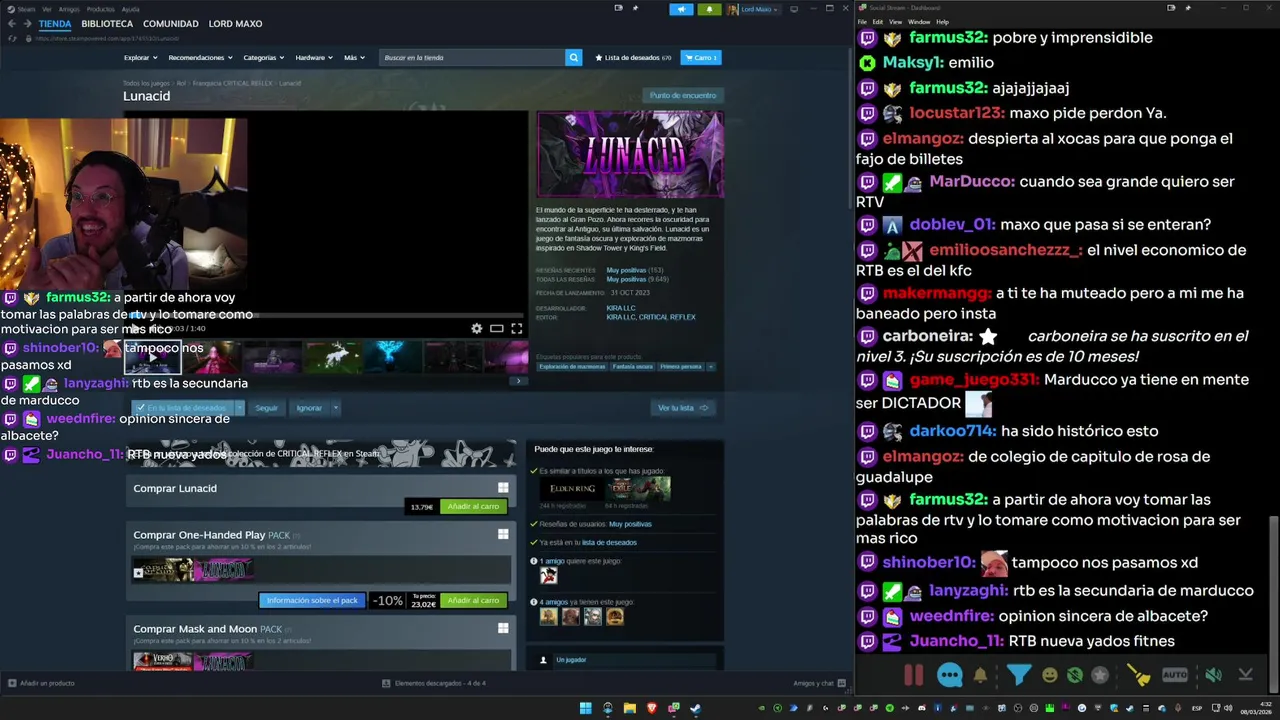The height and width of the screenshot is (720, 1280).
Task: Click the scroll-to-bottom arrow in Social Stream
Action: point(1245,675)
